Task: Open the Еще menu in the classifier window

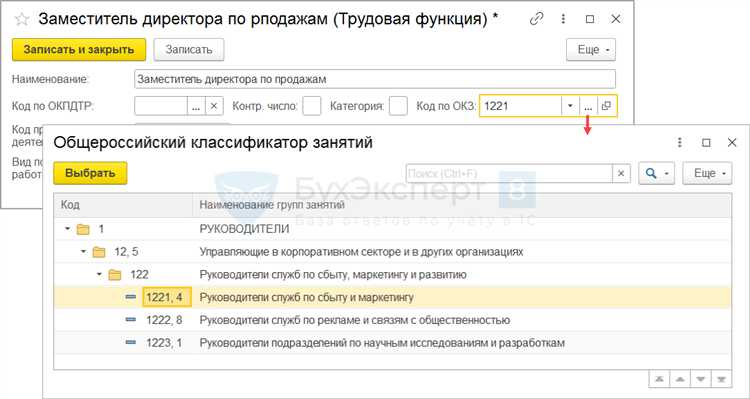Action: pos(707,173)
